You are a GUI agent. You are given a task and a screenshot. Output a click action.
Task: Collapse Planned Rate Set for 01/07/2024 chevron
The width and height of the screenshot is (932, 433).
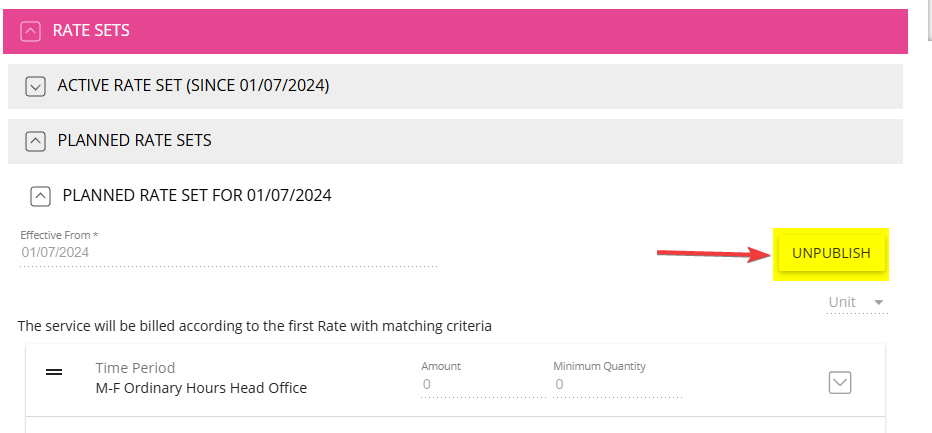coord(40,196)
